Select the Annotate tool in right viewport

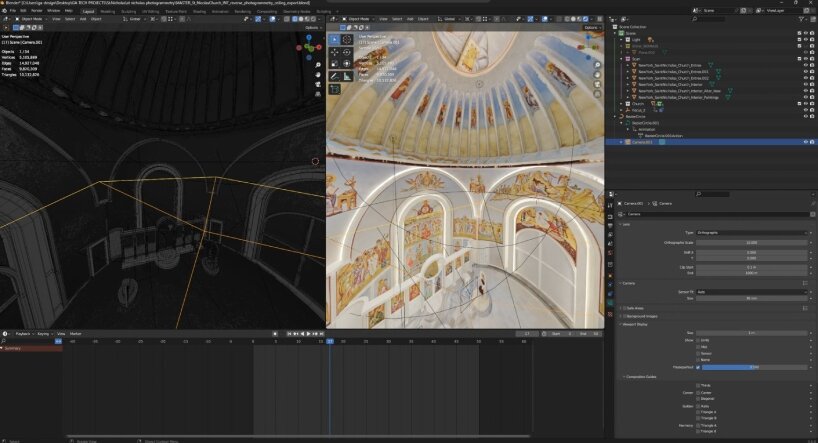click(x=335, y=75)
